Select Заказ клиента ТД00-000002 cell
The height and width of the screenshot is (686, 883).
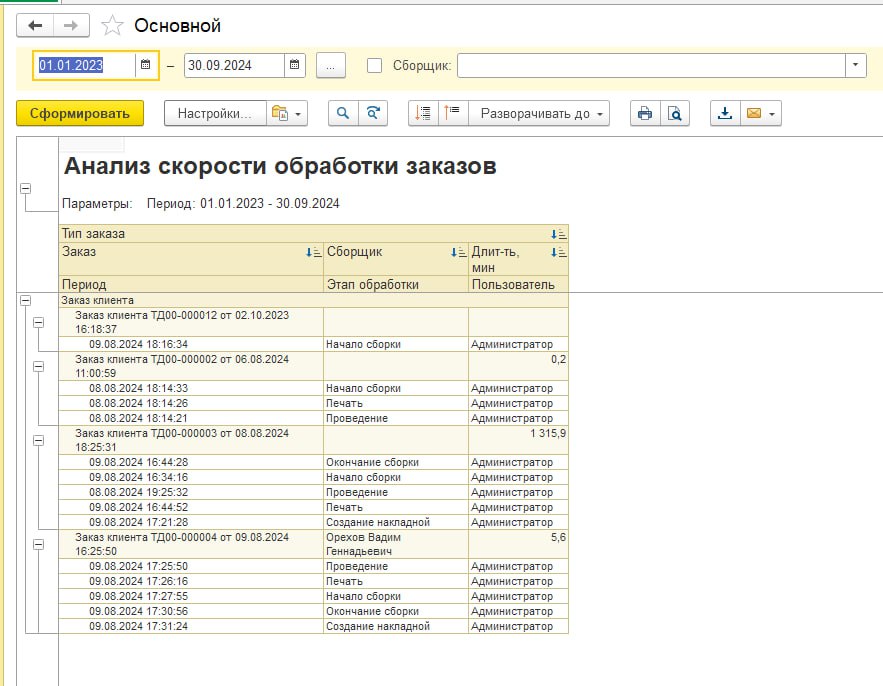[x=191, y=366]
